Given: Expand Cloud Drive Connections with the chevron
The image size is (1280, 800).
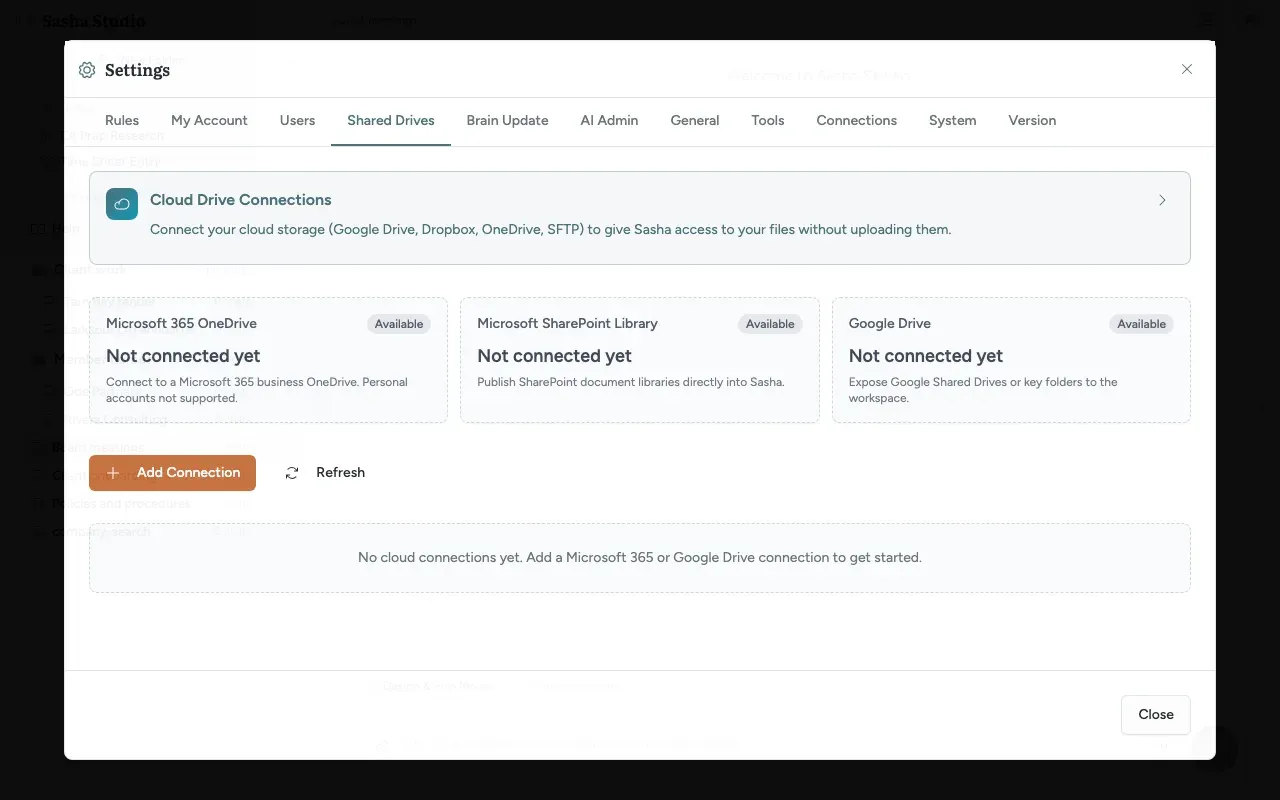Looking at the screenshot, I should pos(1162,200).
